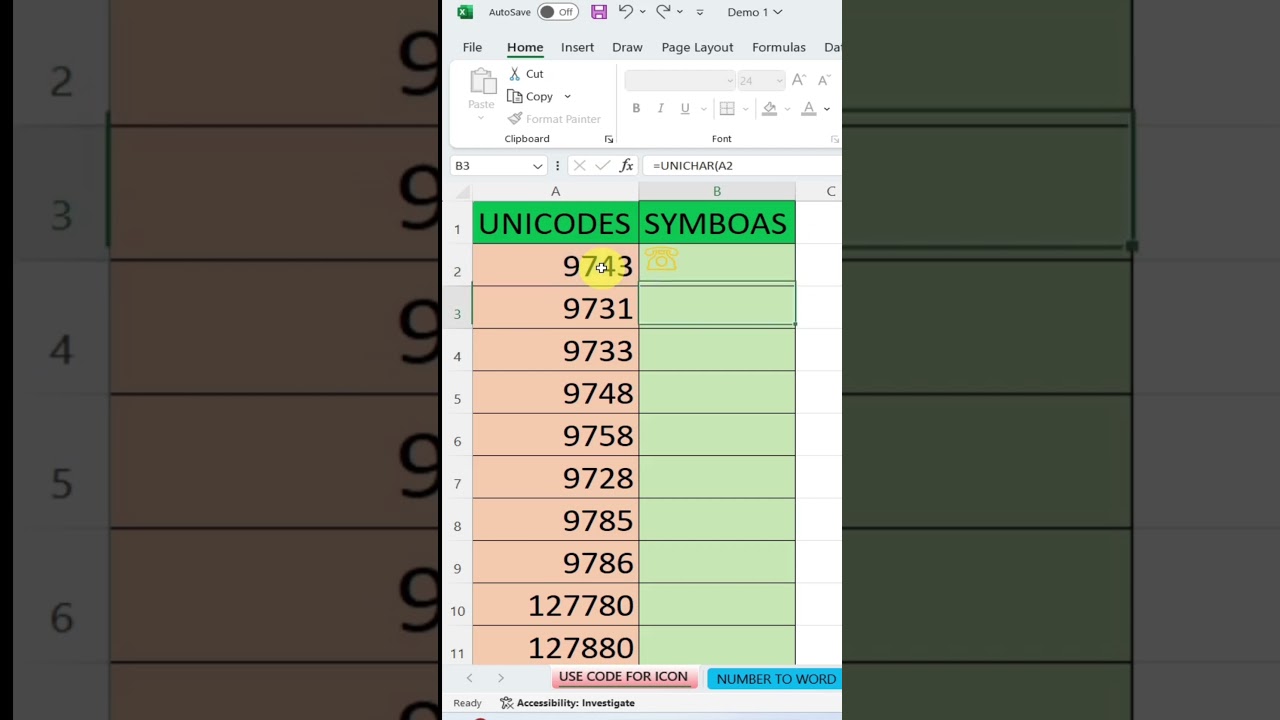Paste clipboard contents with Paste icon

coord(481,82)
